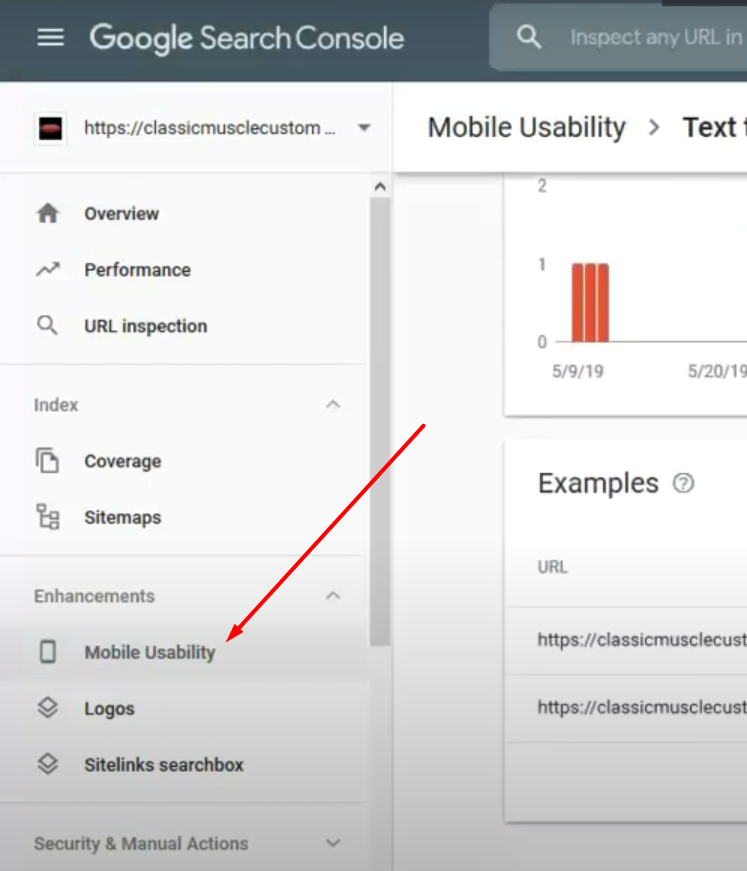Screen dimensions: 747x871
Task: Go to the Performance report
Action: tap(137, 270)
